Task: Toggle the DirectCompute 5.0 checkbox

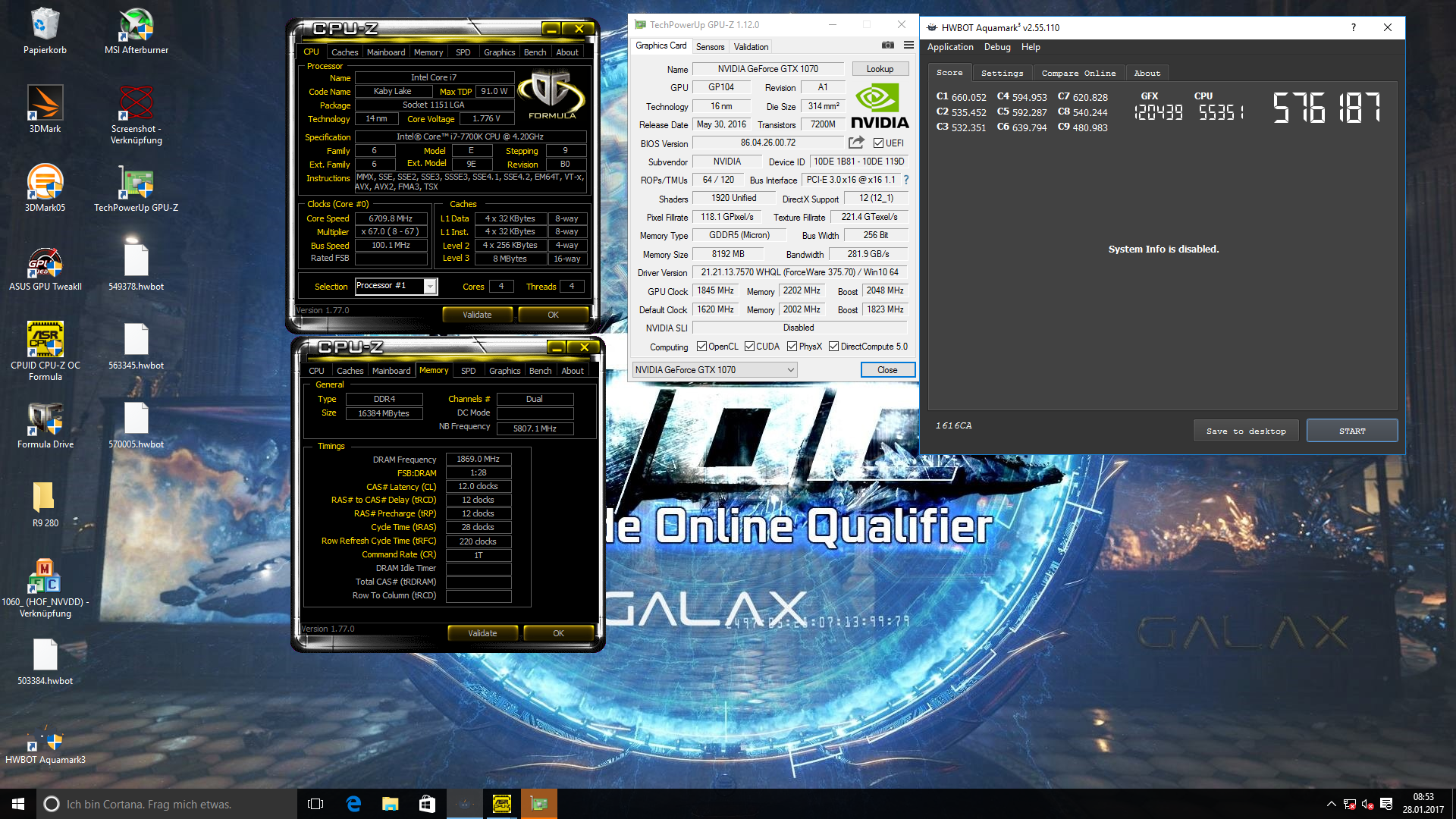Action: click(x=833, y=347)
